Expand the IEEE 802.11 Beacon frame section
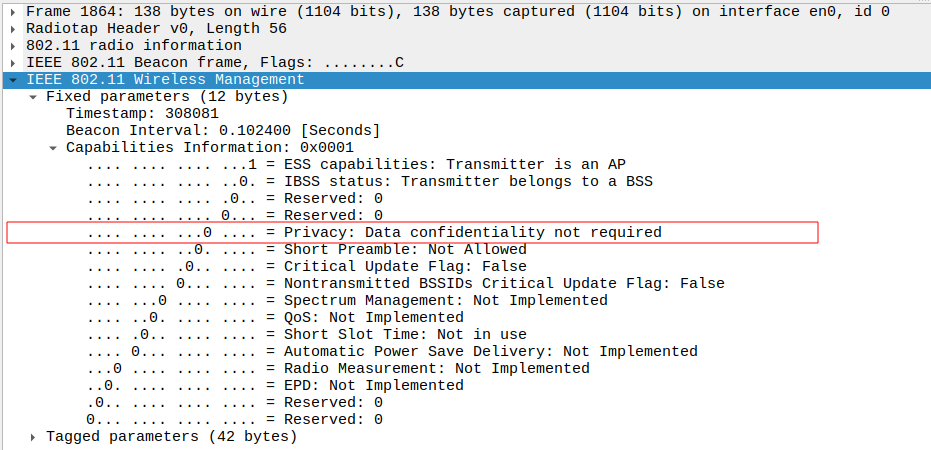Viewport: 931px width, 450px height. (12, 62)
